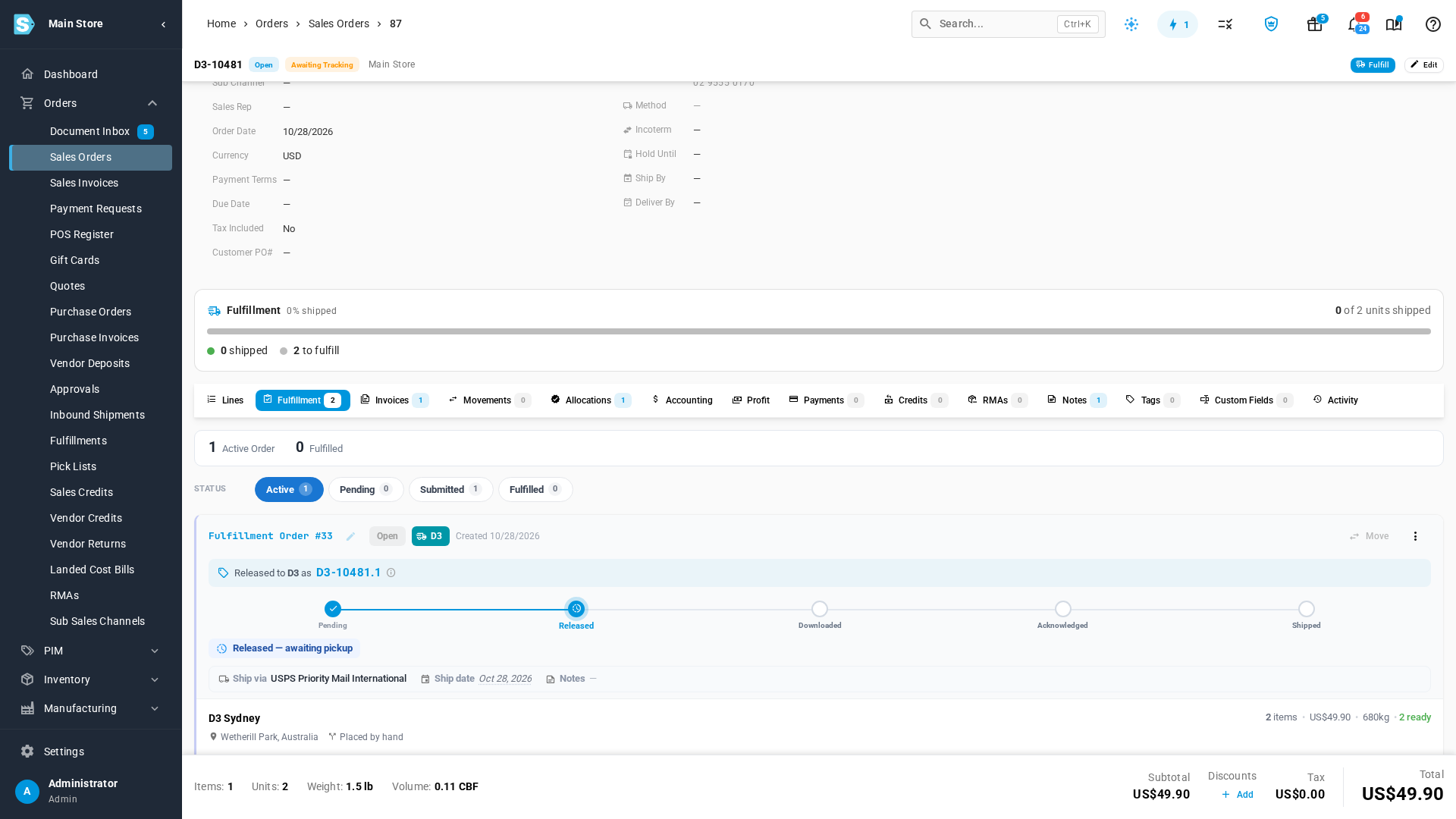Screen dimensions: 1456x819
Task: Expand the Manufacturing menu section
Action: click(x=155, y=708)
